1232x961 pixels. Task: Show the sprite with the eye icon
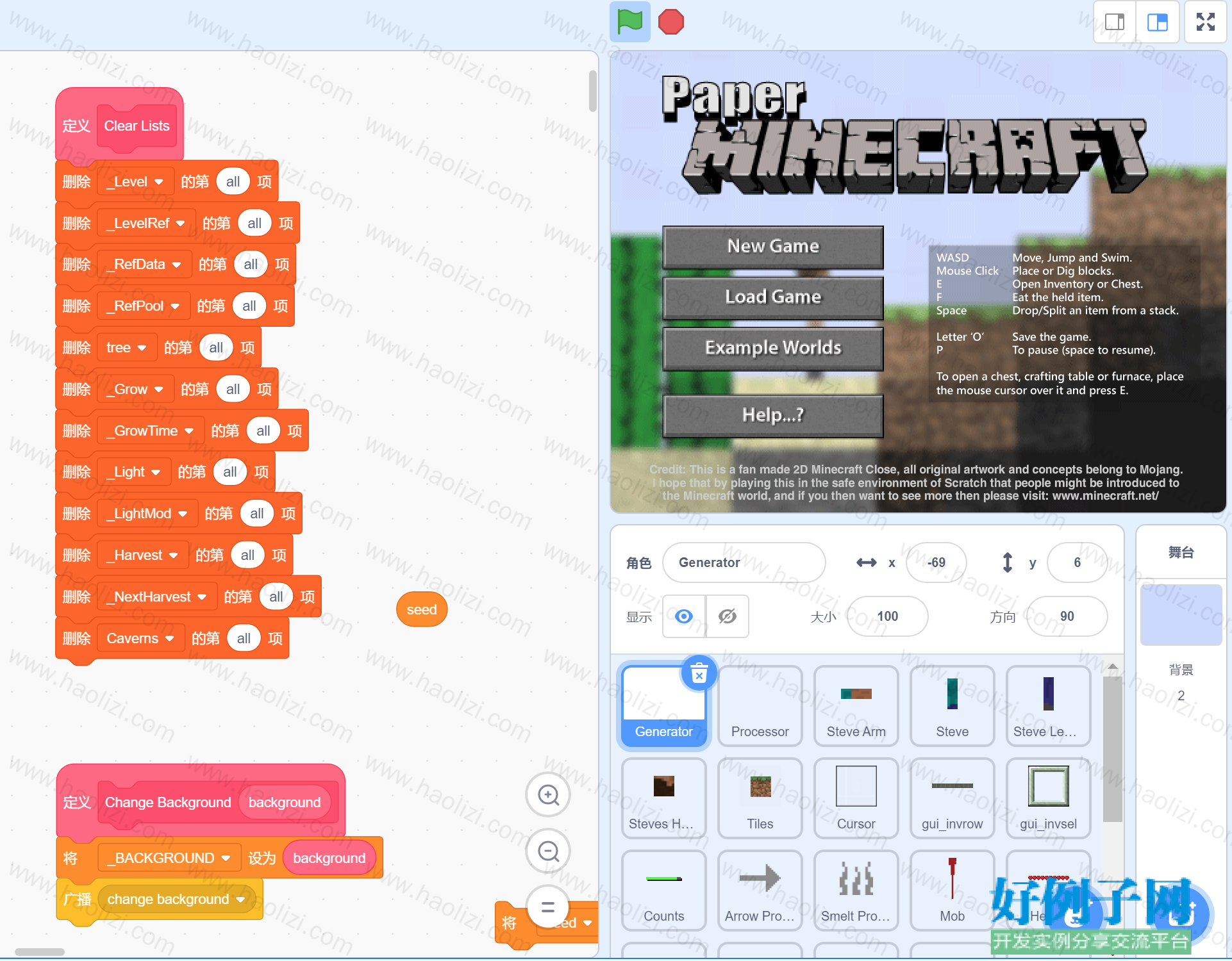(x=684, y=616)
